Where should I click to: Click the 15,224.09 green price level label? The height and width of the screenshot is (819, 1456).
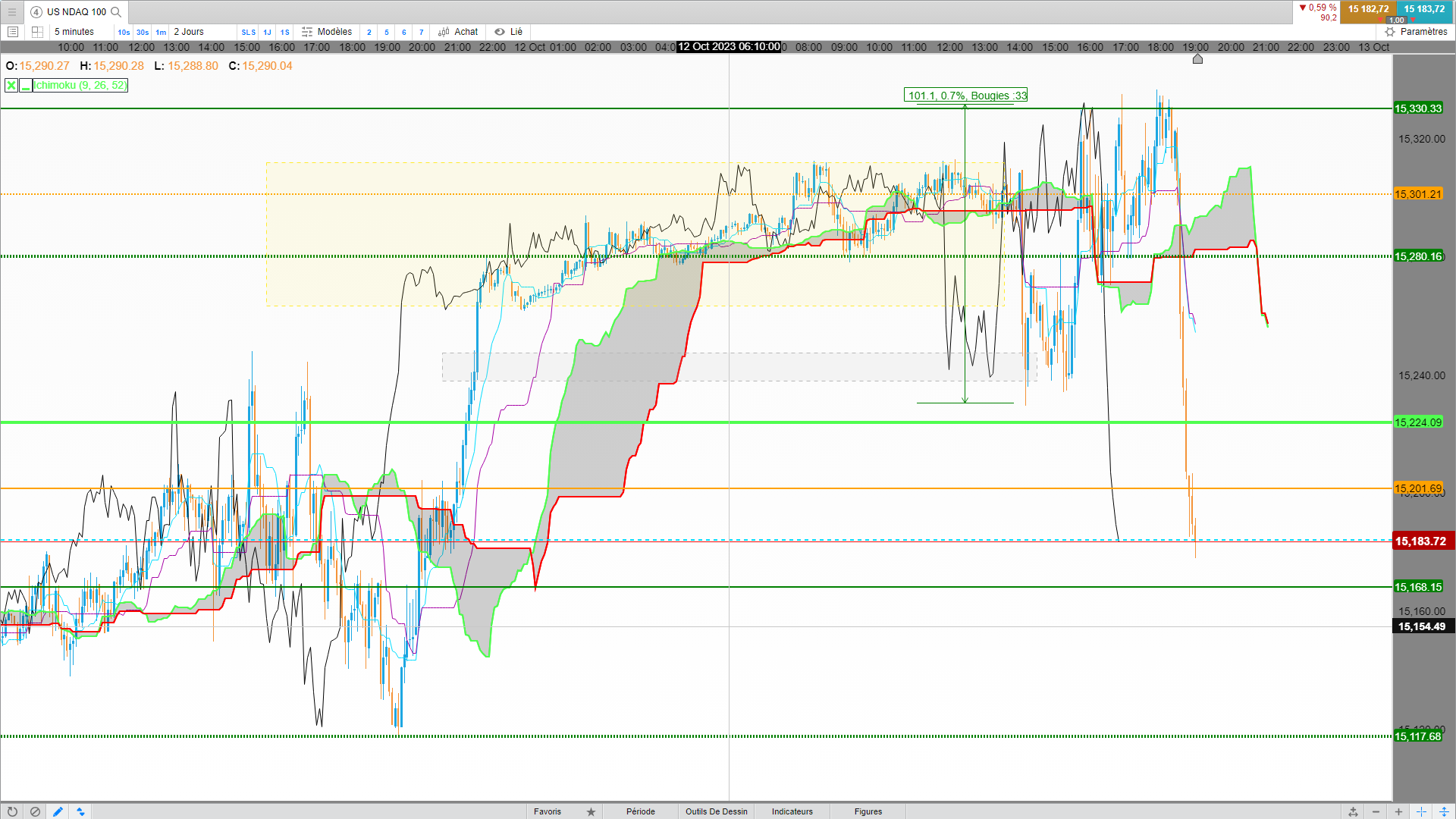1417,422
